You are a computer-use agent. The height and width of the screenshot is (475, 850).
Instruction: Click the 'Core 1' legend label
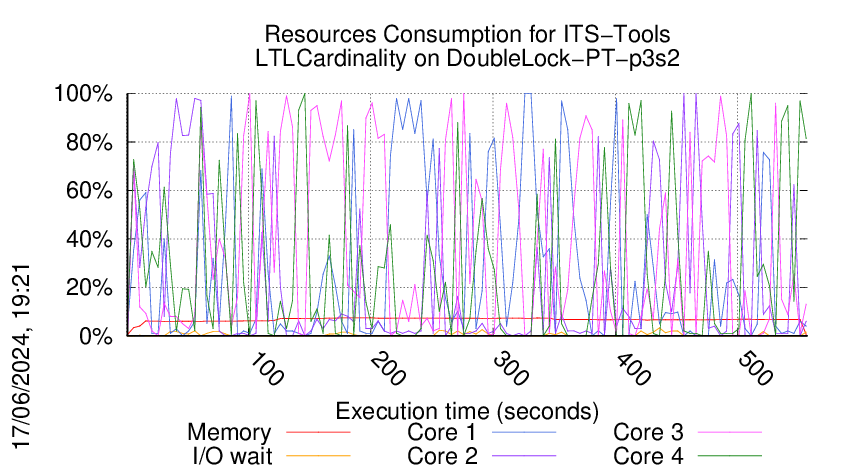442,432
